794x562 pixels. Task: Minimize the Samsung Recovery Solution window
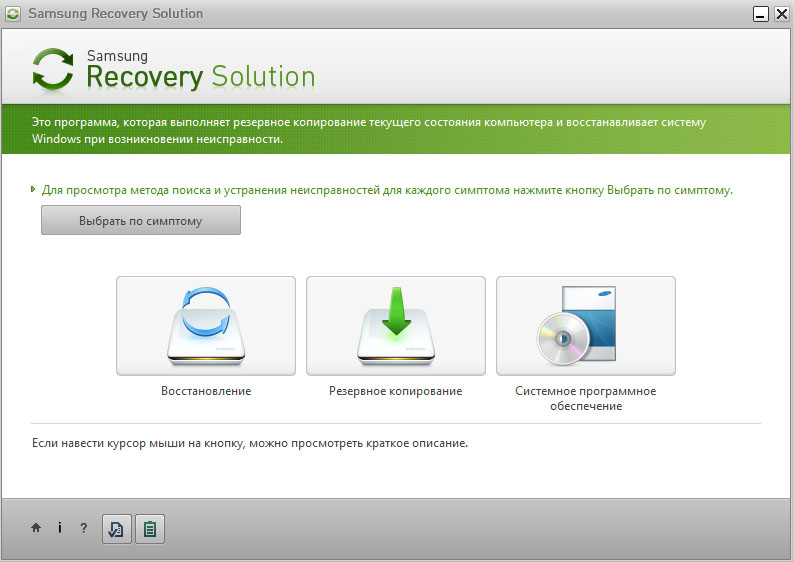(x=761, y=14)
